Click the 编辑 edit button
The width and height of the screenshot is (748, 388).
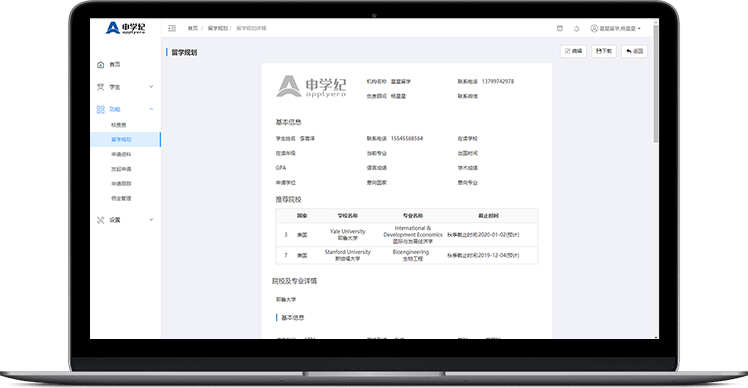pos(573,51)
